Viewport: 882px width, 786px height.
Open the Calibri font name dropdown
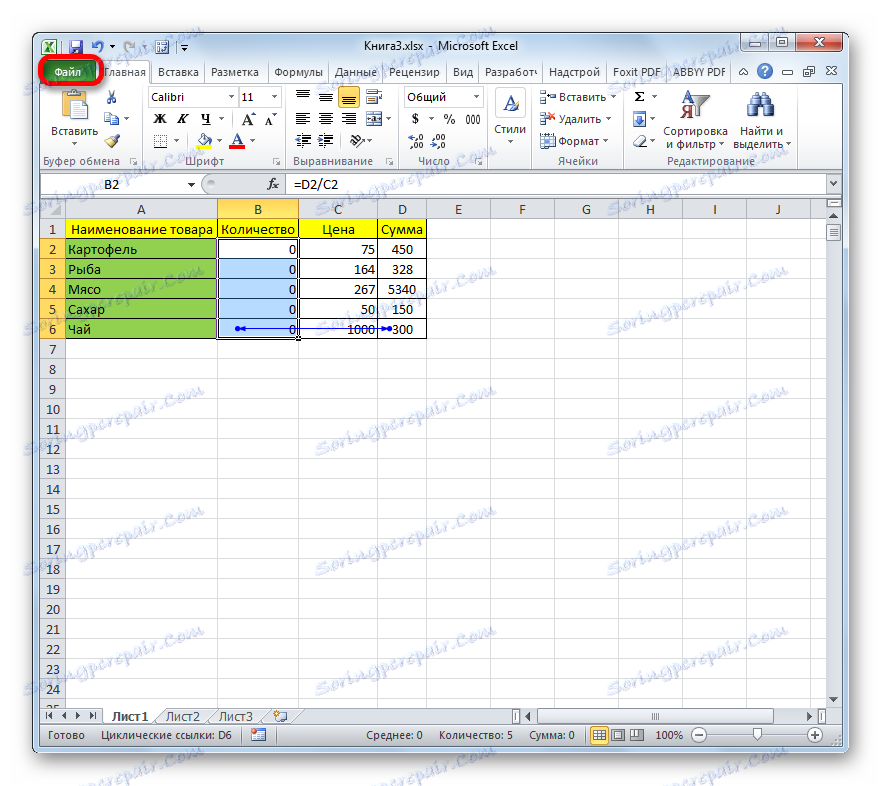(231, 97)
